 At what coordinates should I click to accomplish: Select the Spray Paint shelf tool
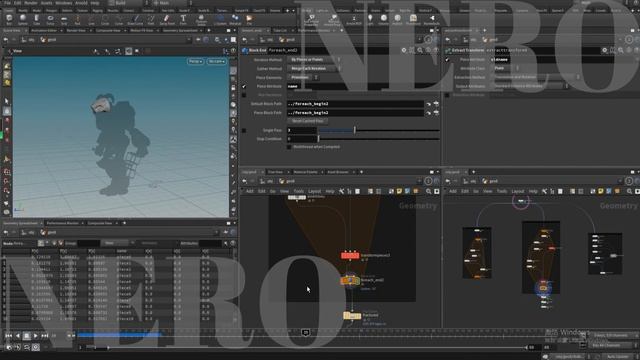point(167,19)
